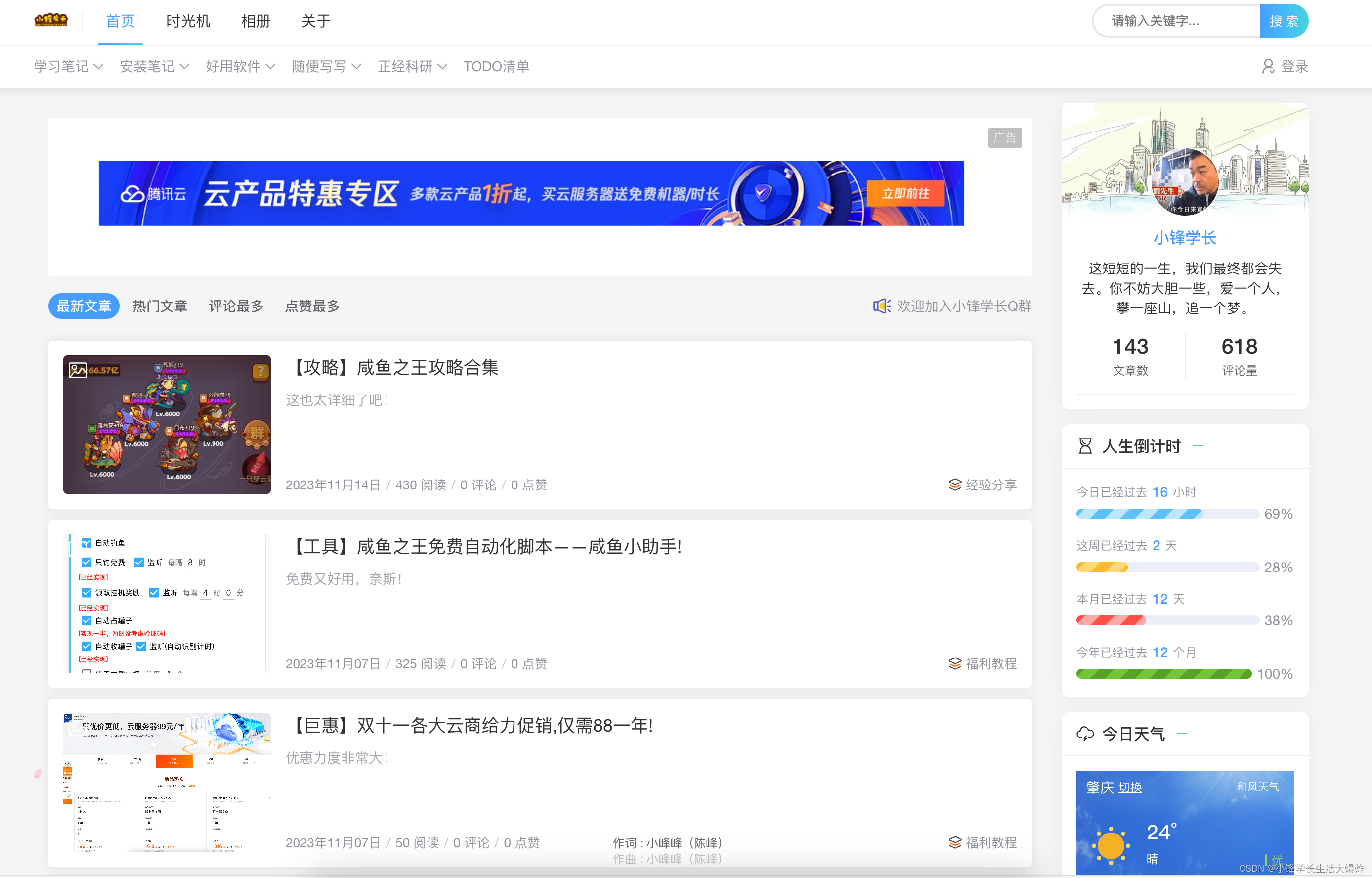Select the 最新文章 filter pill
1372x878 pixels.
pos(84,306)
